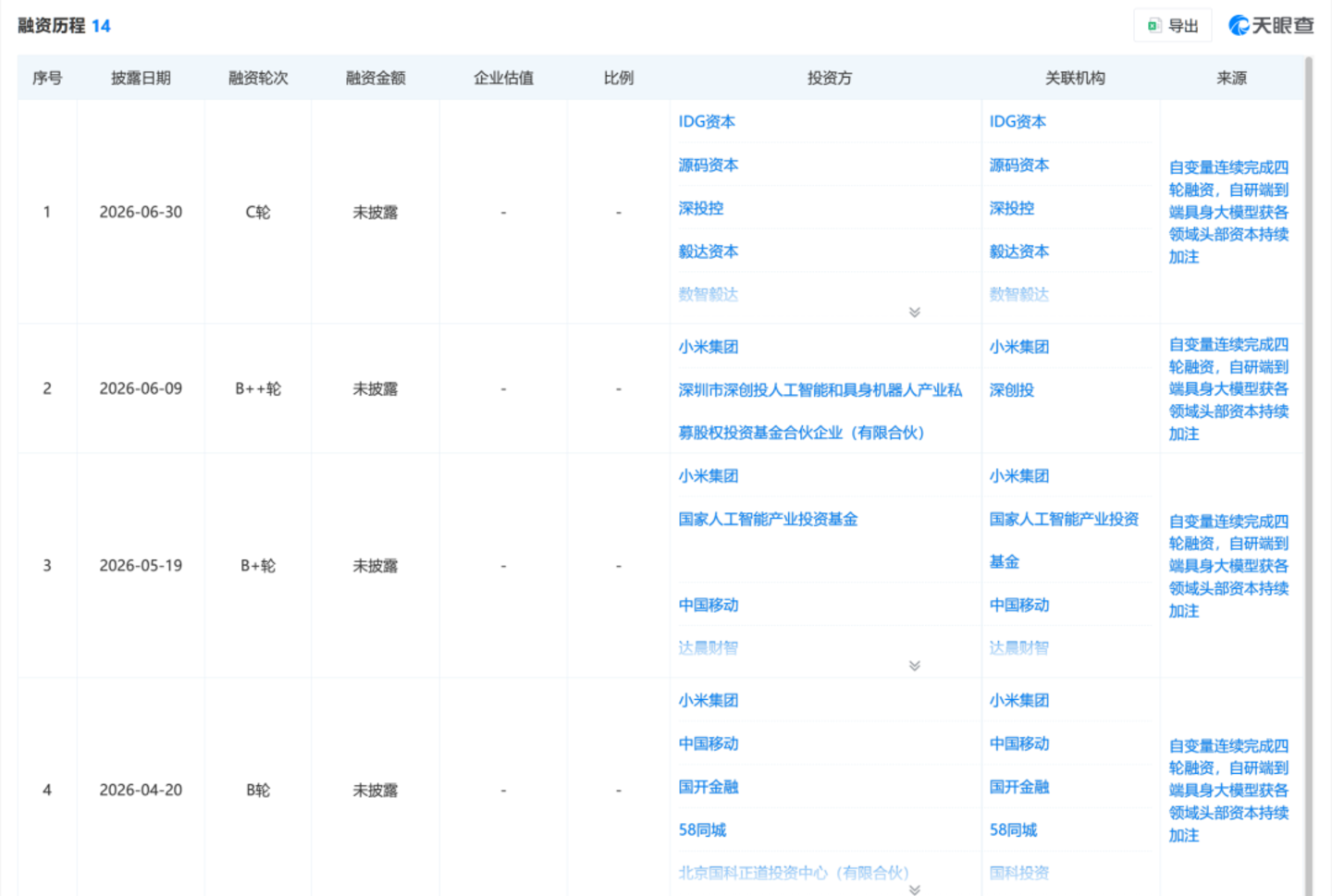The image size is (1332, 896).
Task: Open 中国移动 investor in B轮 row
Action: 709,744
